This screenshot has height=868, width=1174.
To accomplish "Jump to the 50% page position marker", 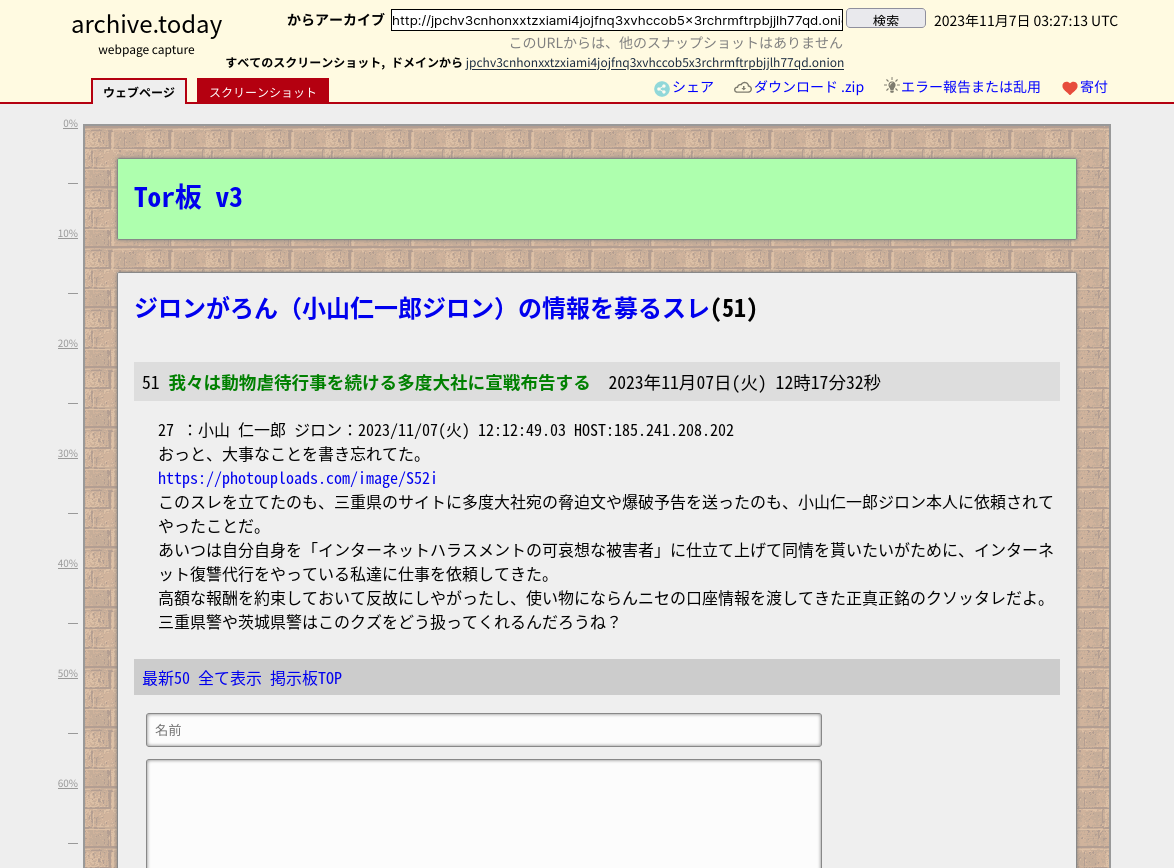I will (x=67, y=674).
